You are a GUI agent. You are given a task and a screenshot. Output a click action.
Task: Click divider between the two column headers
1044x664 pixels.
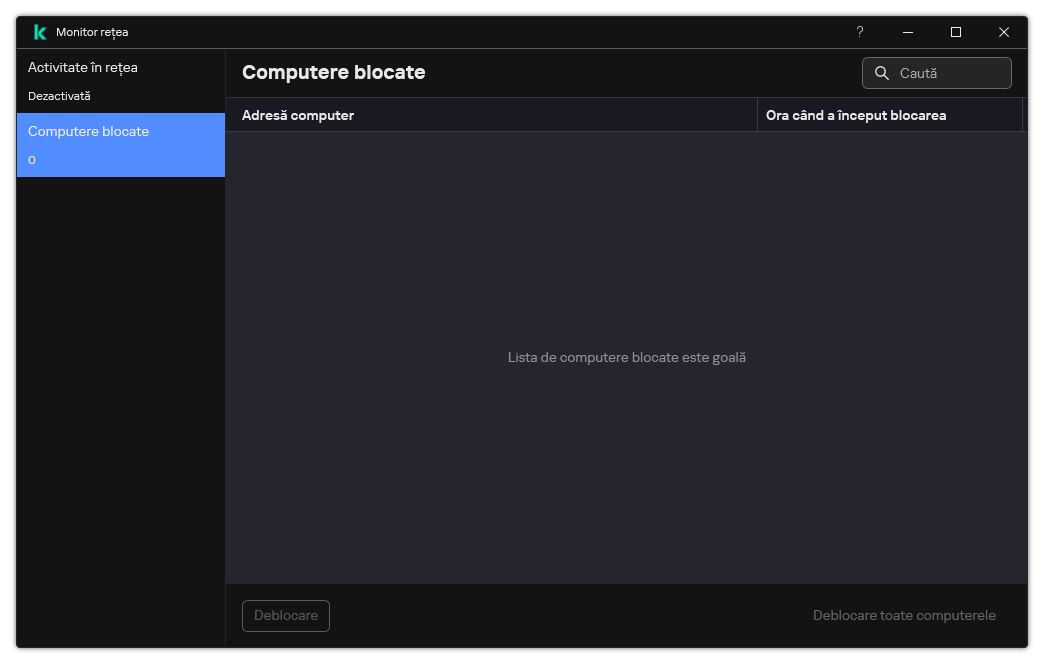coord(757,115)
